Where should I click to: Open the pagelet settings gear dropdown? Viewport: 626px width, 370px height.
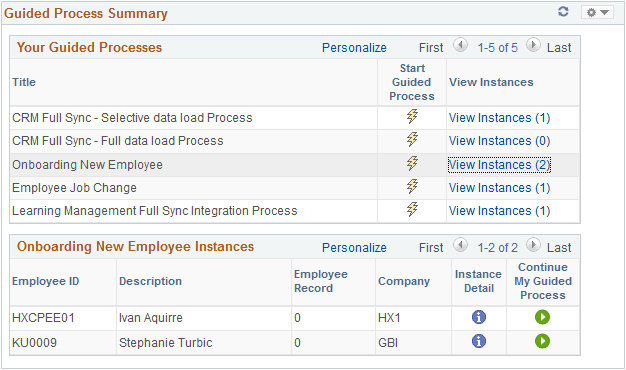coord(597,12)
